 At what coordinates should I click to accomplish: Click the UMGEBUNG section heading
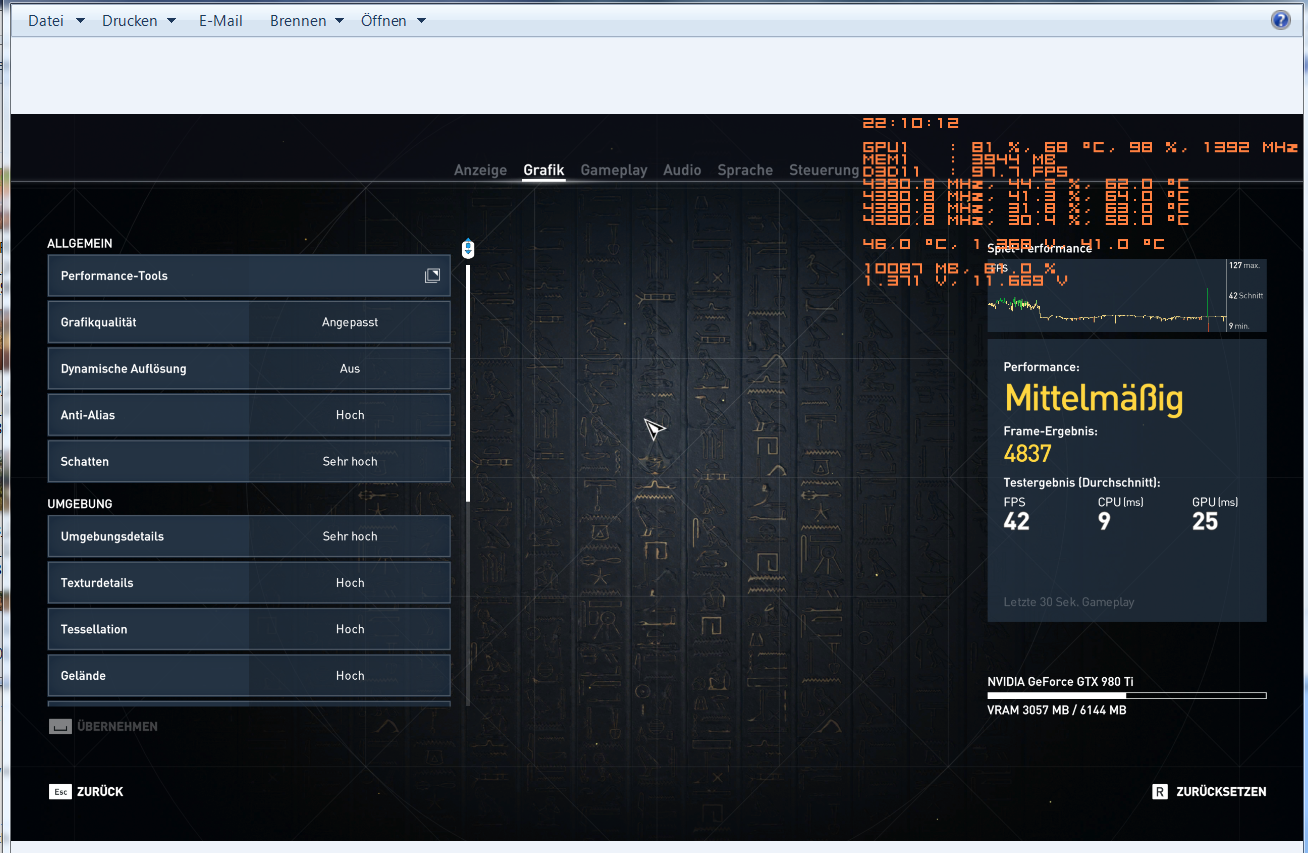click(80, 504)
